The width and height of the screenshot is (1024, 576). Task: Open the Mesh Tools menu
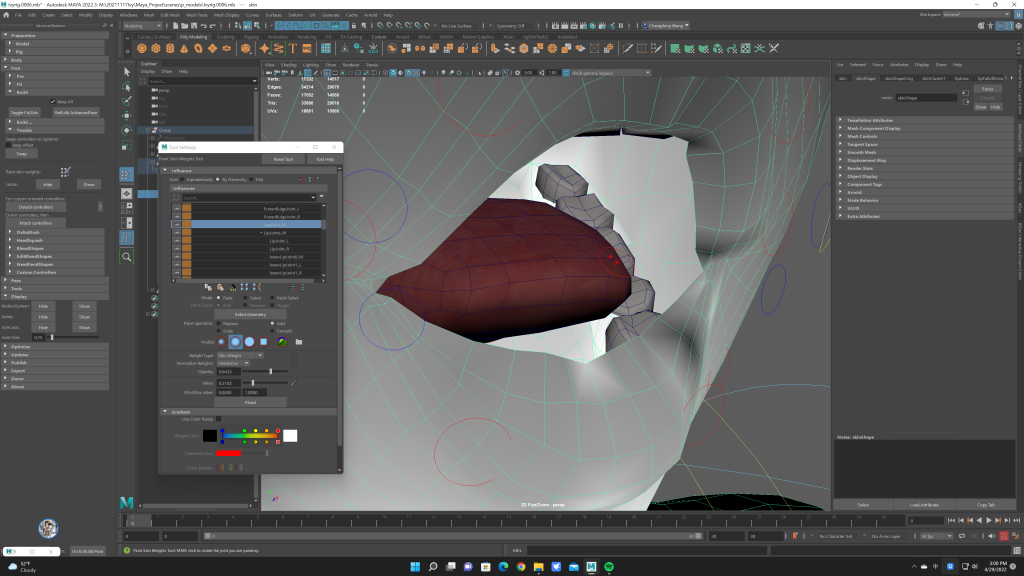(196, 16)
